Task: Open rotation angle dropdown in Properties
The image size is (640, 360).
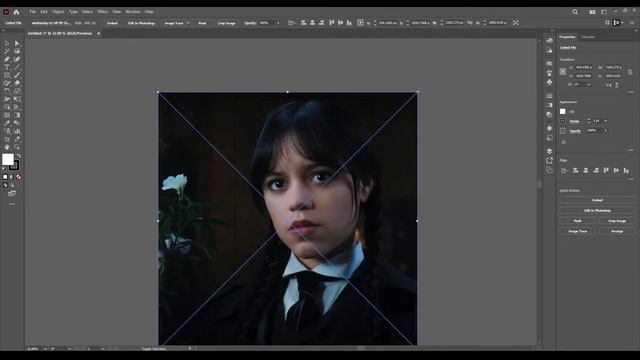Action: 589,85
